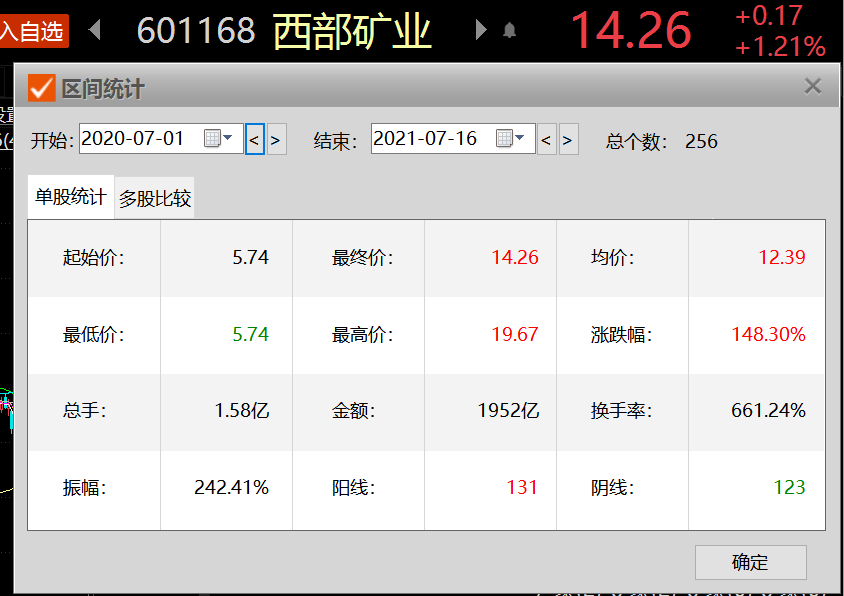The image size is (844, 596).
Task: Go to next stock with right triangle arrow
Action: (481, 30)
